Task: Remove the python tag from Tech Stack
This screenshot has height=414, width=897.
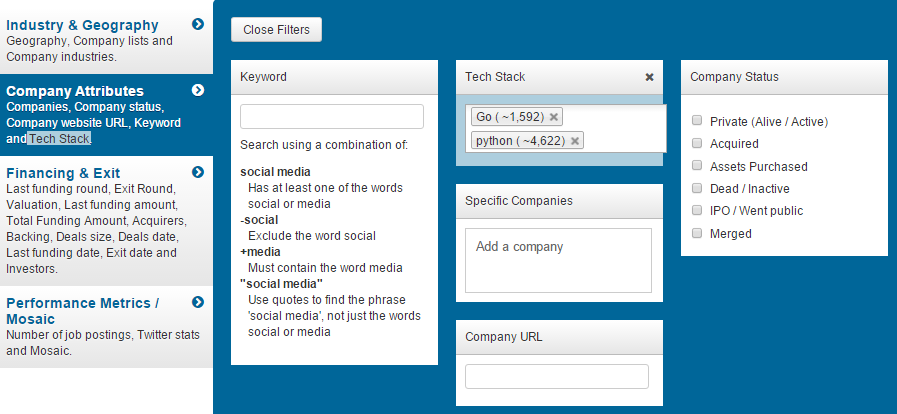Action: [x=575, y=141]
